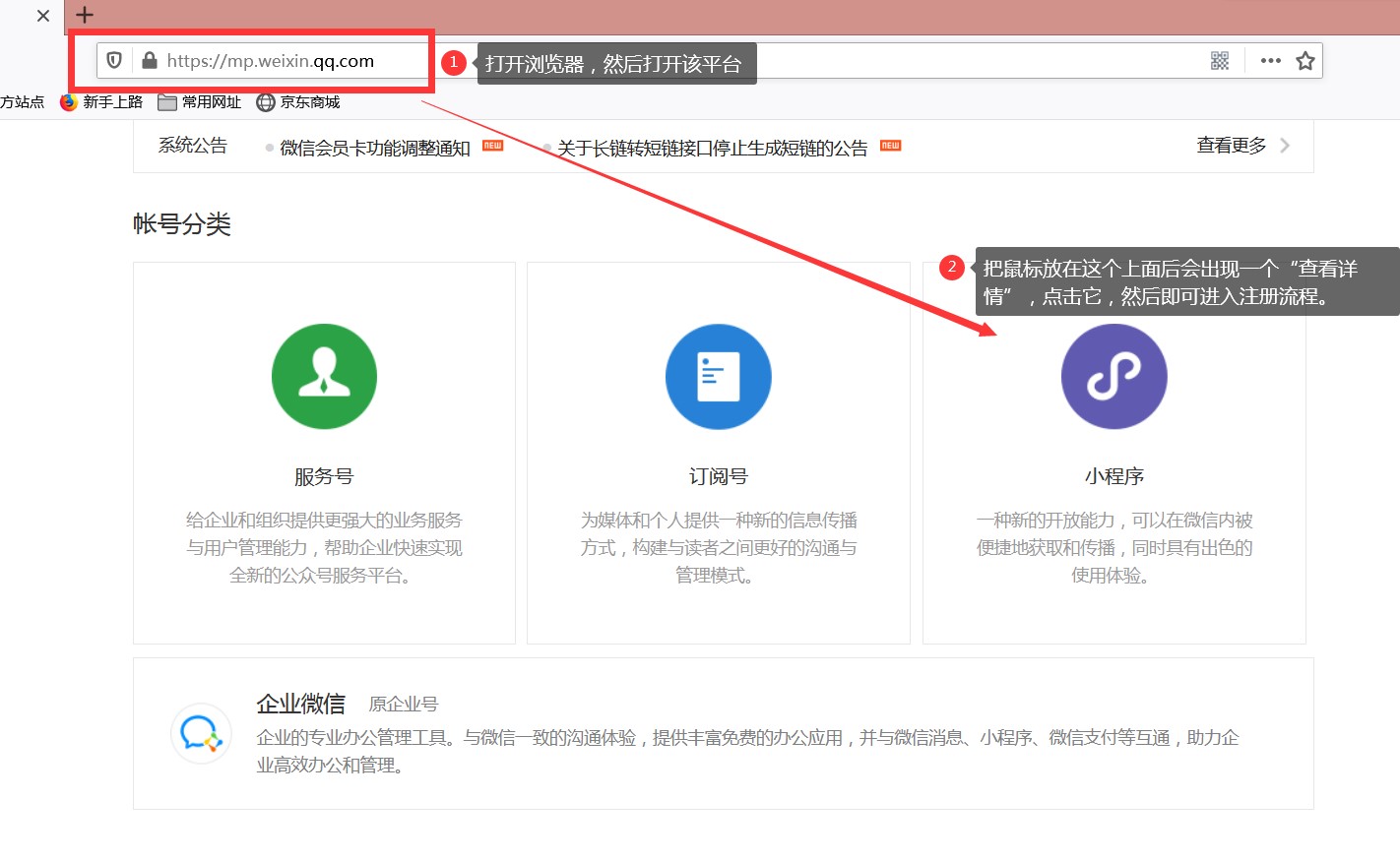Image resolution: width=1400 pixels, height=861 pixels.
Task: Expand 查看更多 with the chevron arrow
Action: tap(1285, 145)
